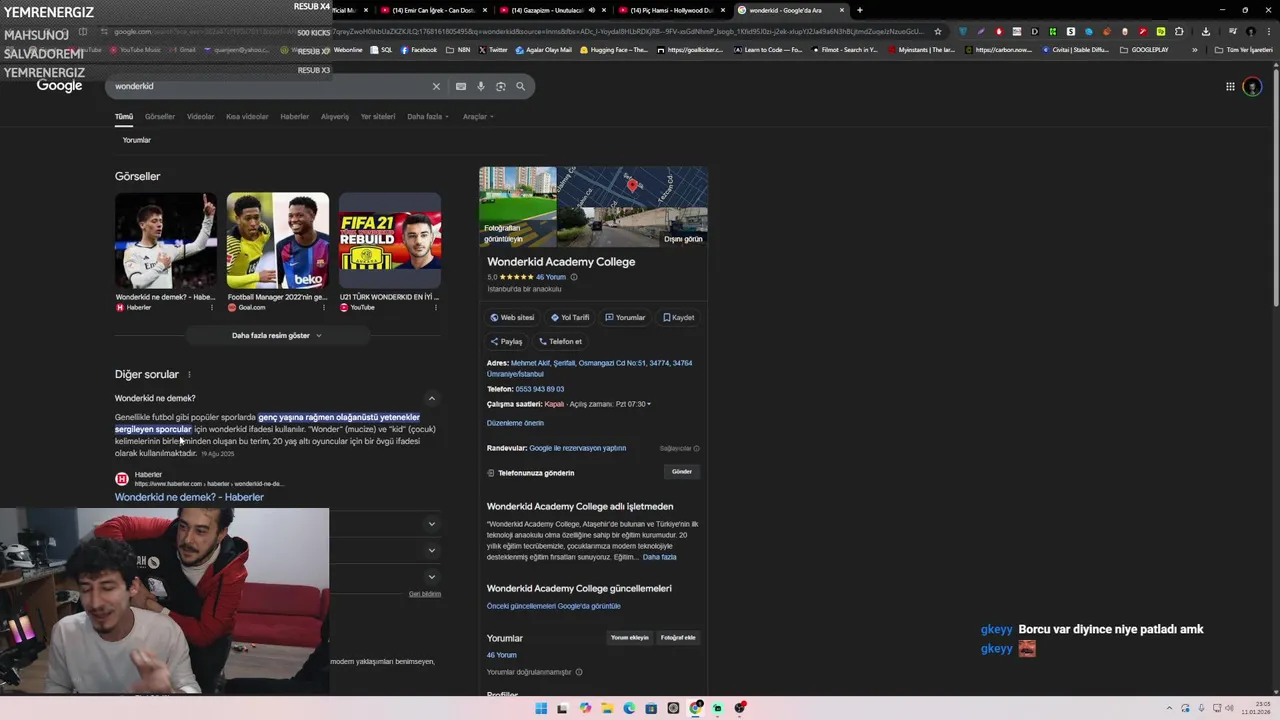This screenshot has width=1280, height=720.
Task: Switch to the Alışveriş tab
Action: point(335,117)
